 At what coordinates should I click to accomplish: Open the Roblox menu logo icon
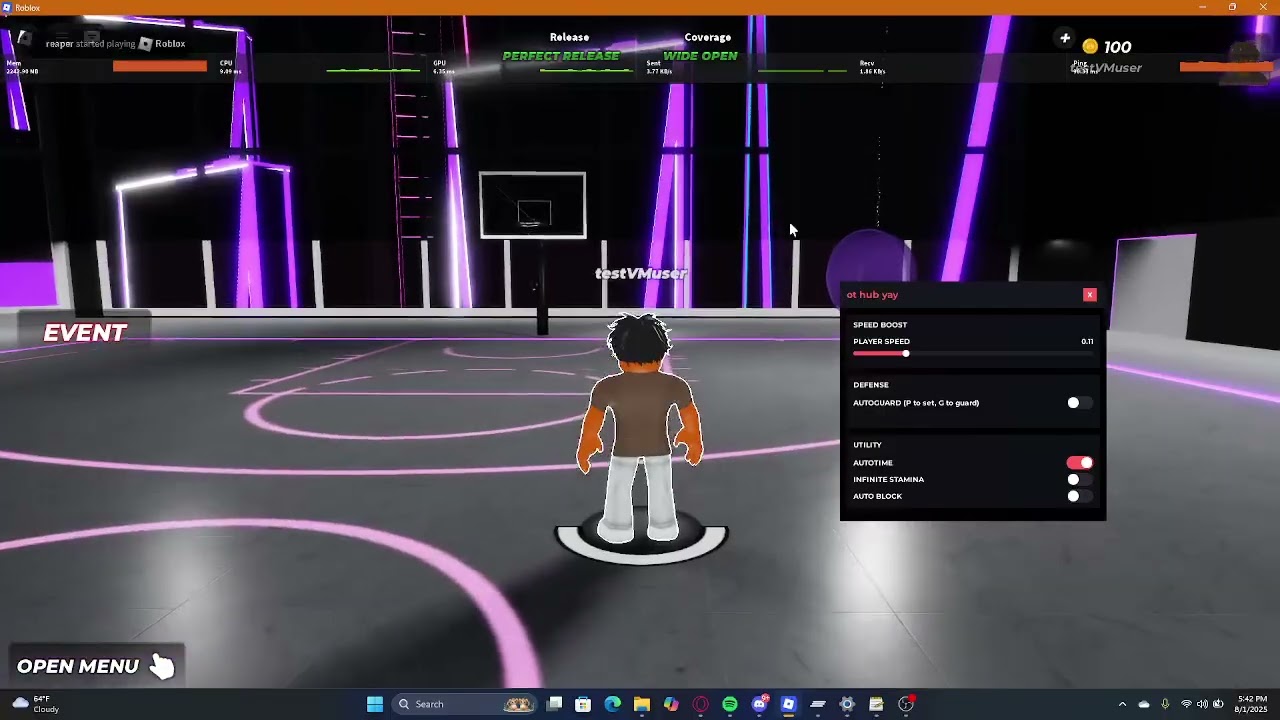pos(23,38)
